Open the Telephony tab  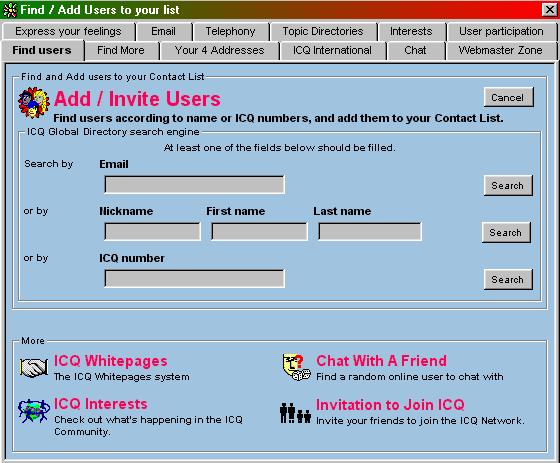(x=230, y=31)
